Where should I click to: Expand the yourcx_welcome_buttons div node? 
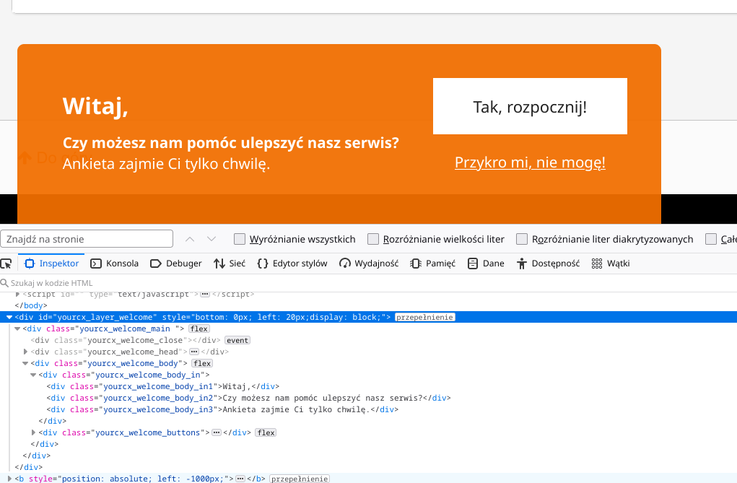pos(35,432)
